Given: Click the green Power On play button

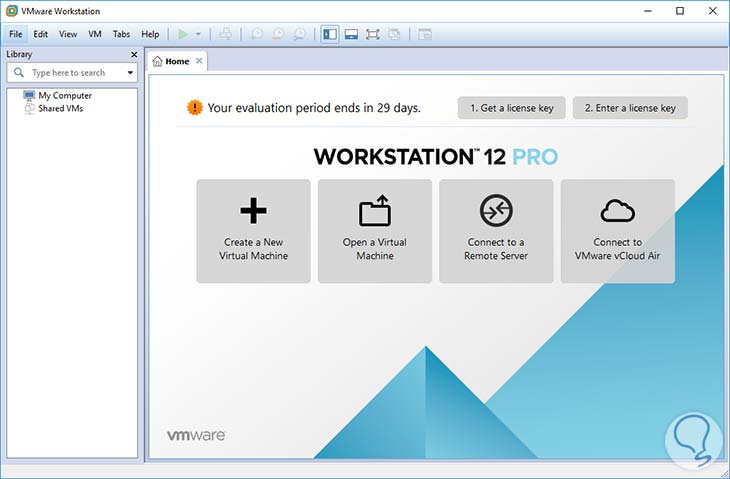Looking at the screenshot, I should coord(183,34).
